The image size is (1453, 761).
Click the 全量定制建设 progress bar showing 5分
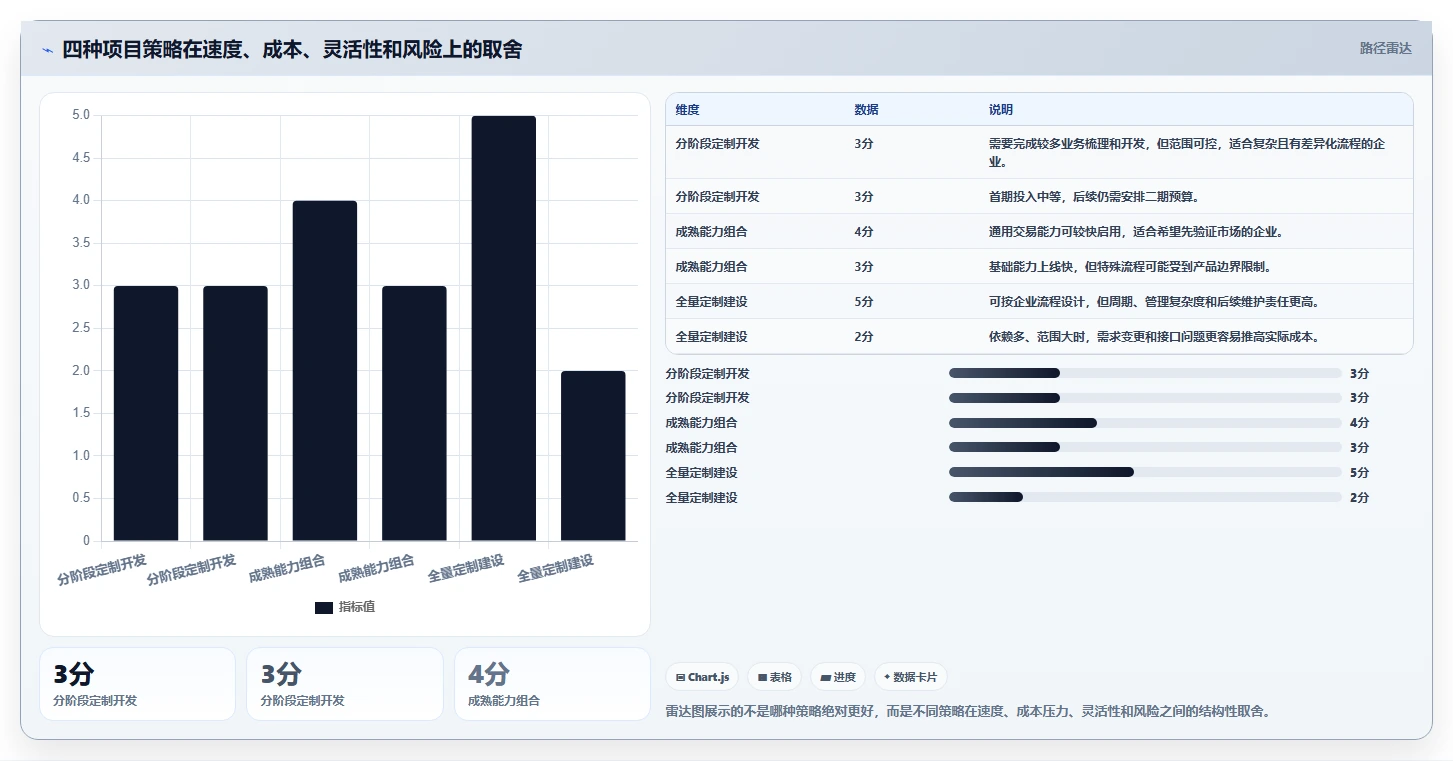click(1145, 472)
